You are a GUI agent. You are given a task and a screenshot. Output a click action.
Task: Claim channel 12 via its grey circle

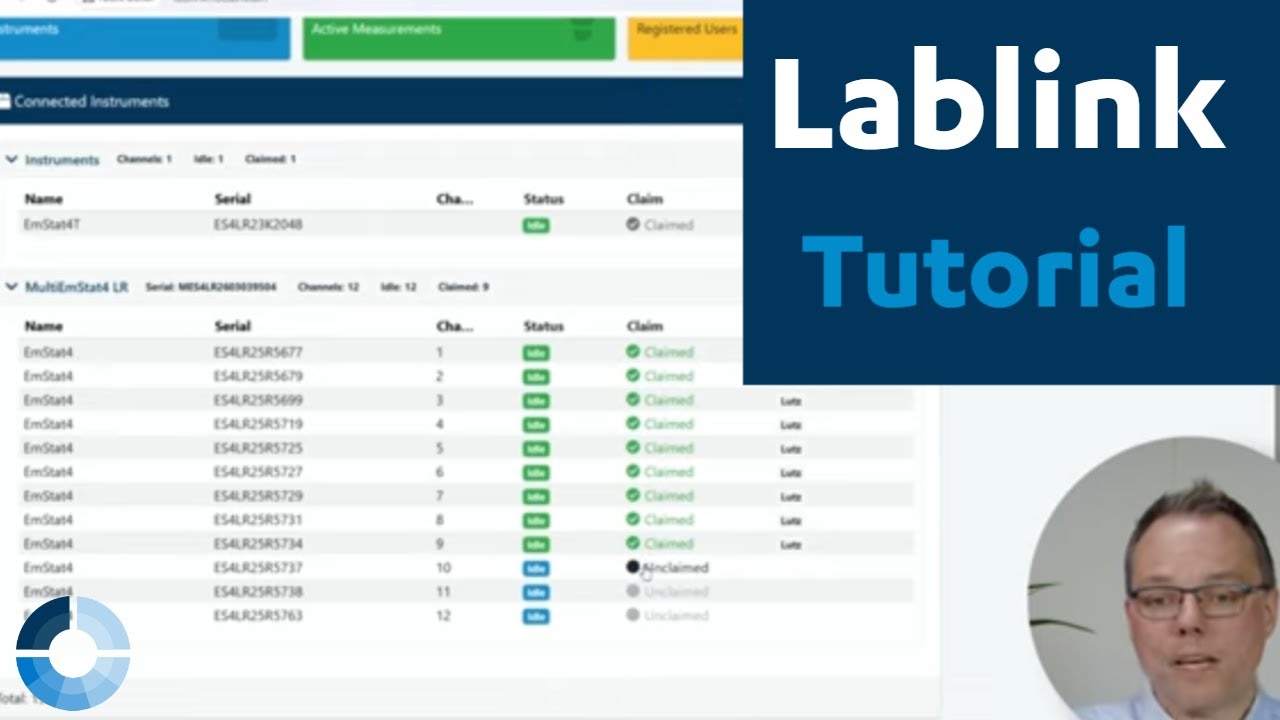[x=633, y=615]
